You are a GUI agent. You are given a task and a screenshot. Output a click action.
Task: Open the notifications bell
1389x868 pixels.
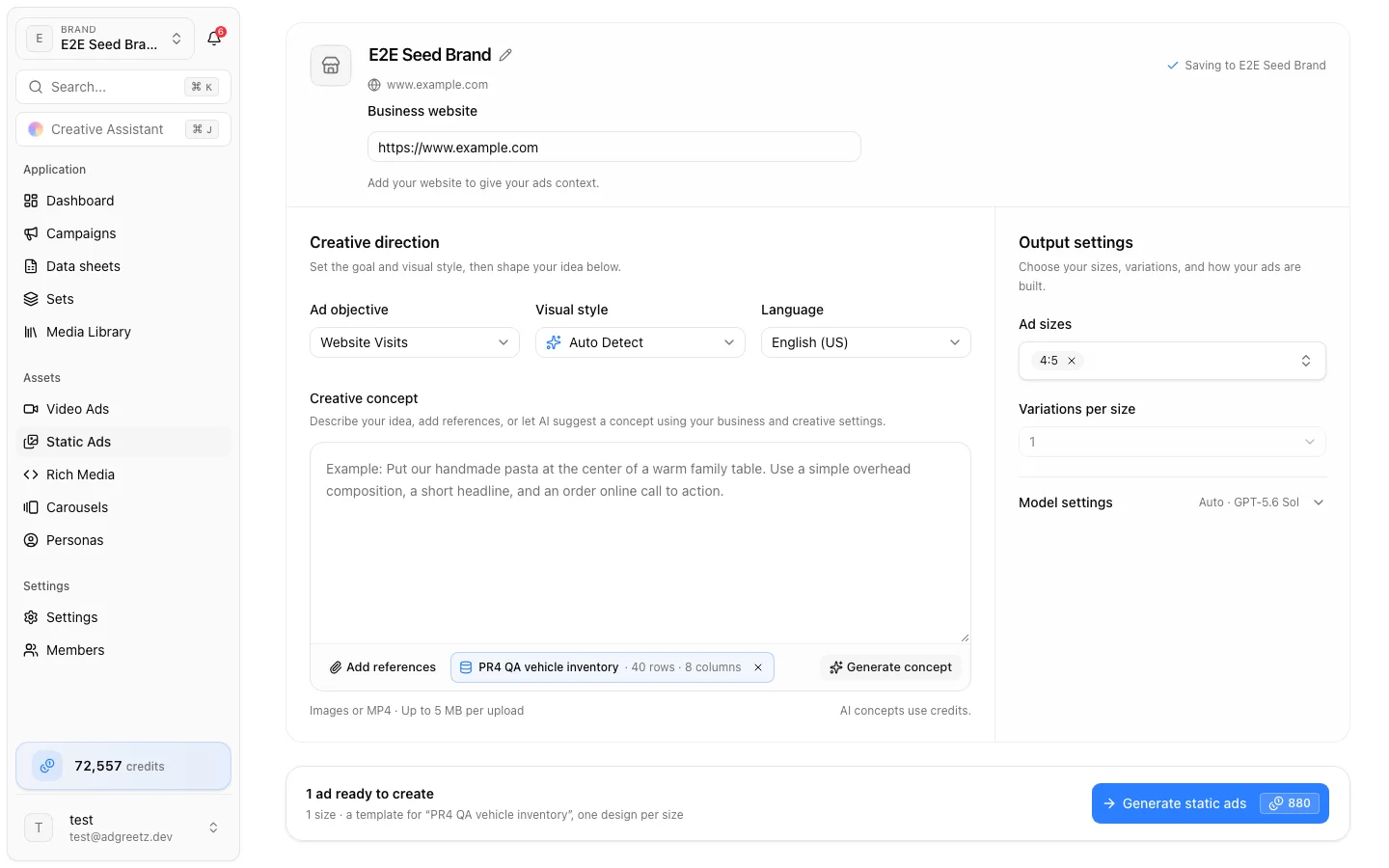(215, 39)
